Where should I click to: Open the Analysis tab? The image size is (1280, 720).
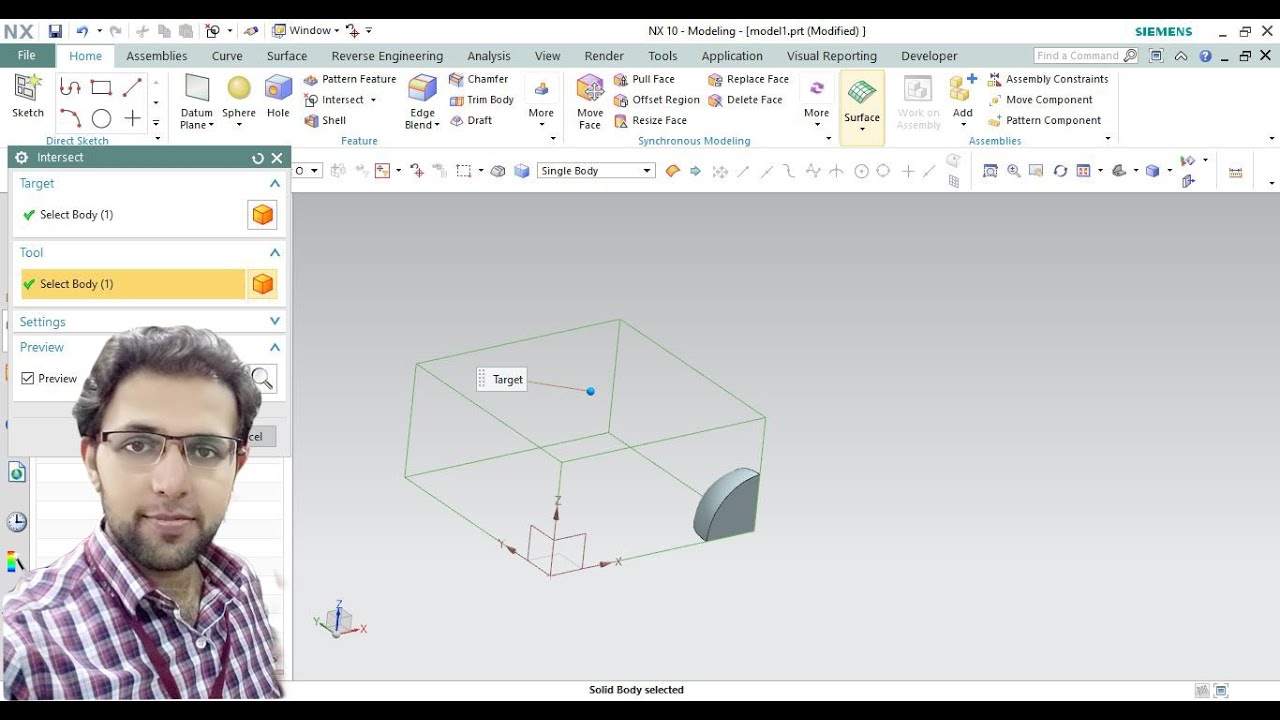point(489,56)
